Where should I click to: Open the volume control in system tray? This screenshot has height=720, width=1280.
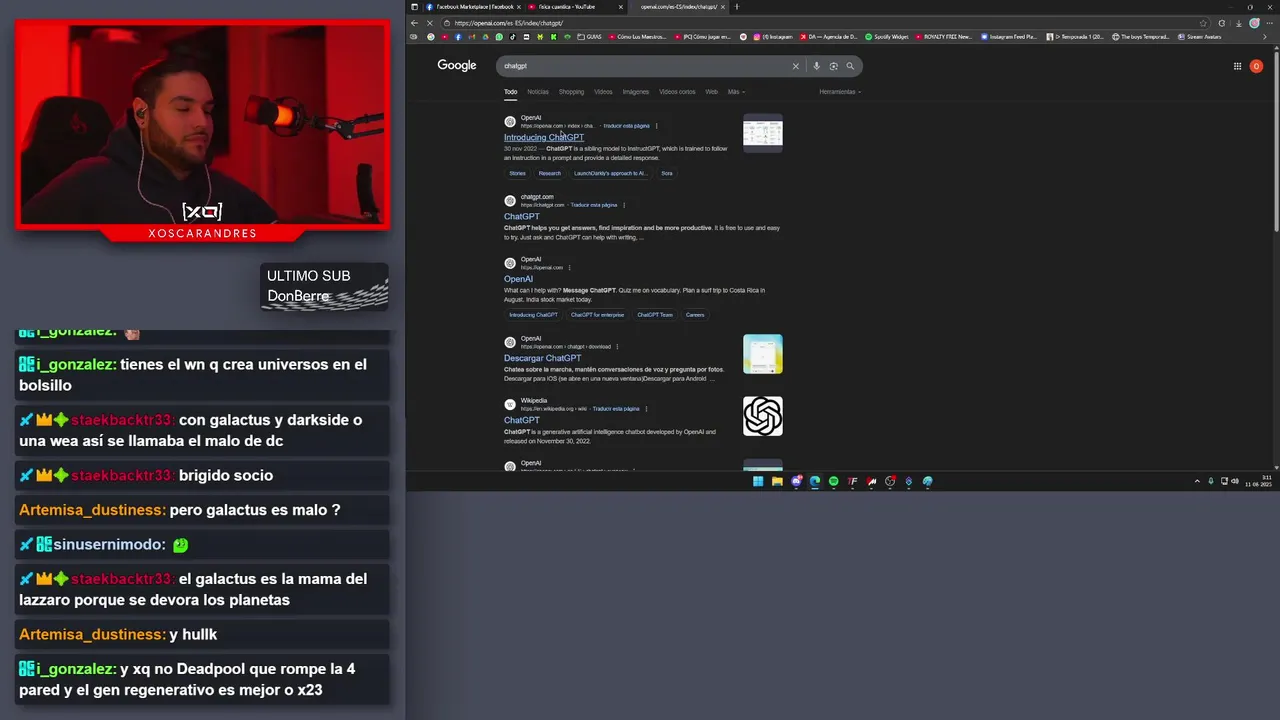coord(1234,481)
